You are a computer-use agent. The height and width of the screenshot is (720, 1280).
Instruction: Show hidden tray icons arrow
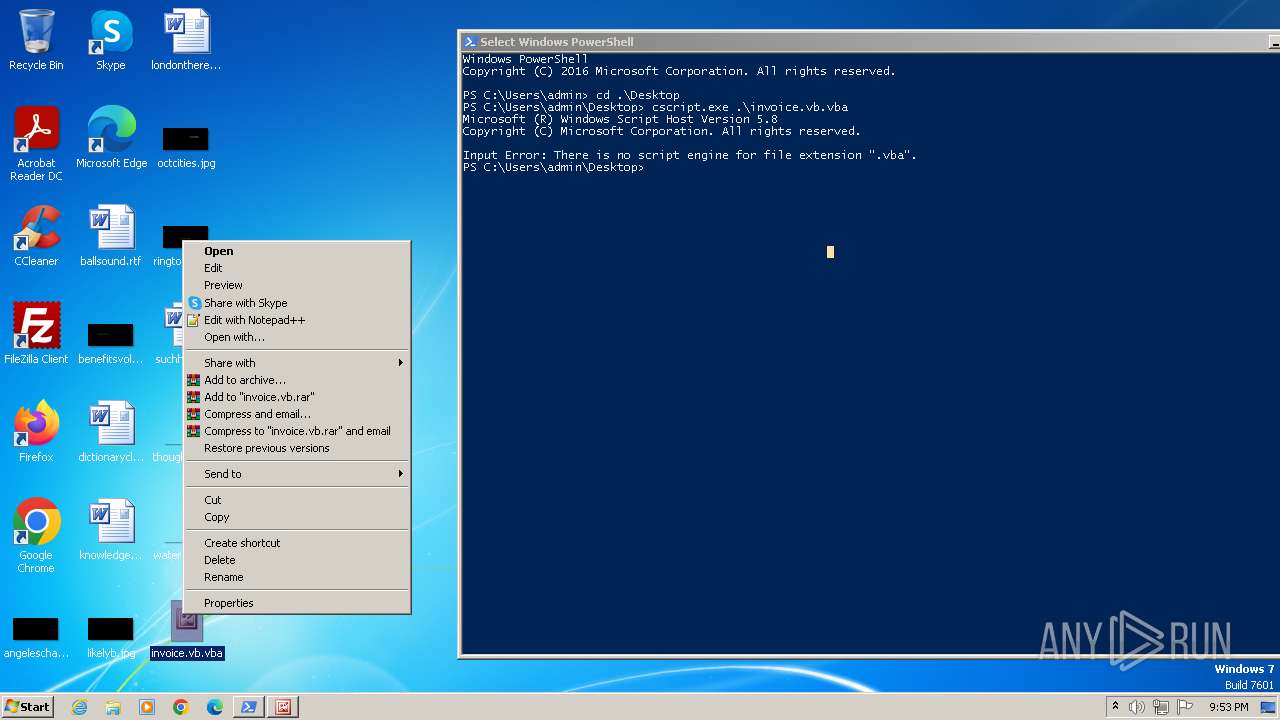tap(1115, 707)
